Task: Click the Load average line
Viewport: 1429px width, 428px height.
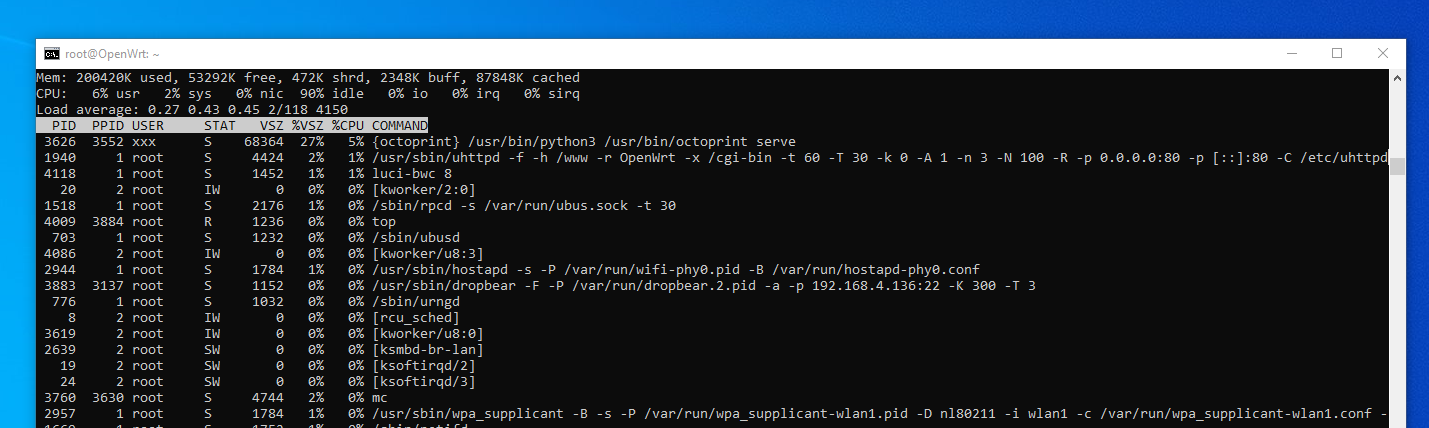Action: point(192,110)
